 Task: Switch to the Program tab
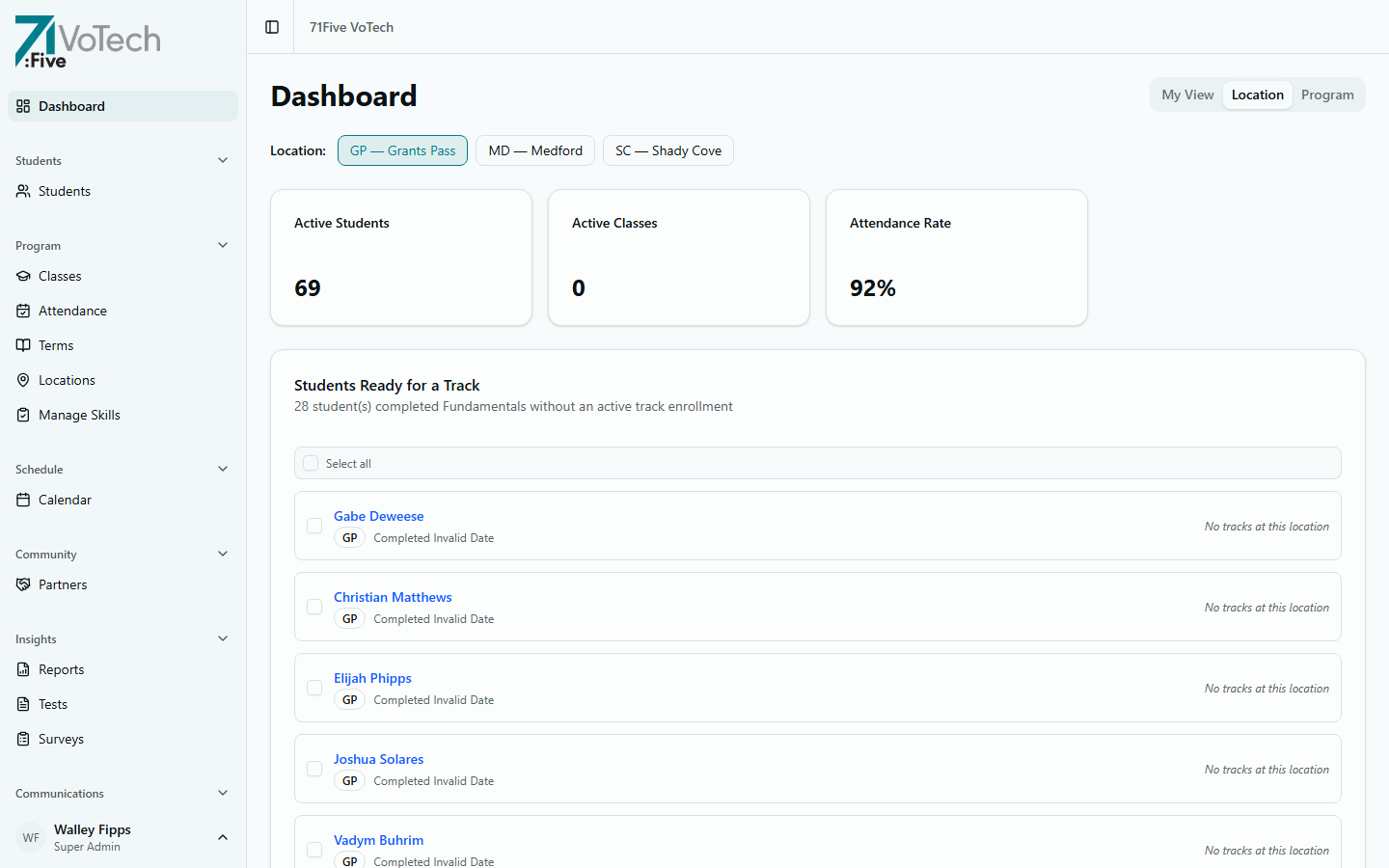point(1327,95)
